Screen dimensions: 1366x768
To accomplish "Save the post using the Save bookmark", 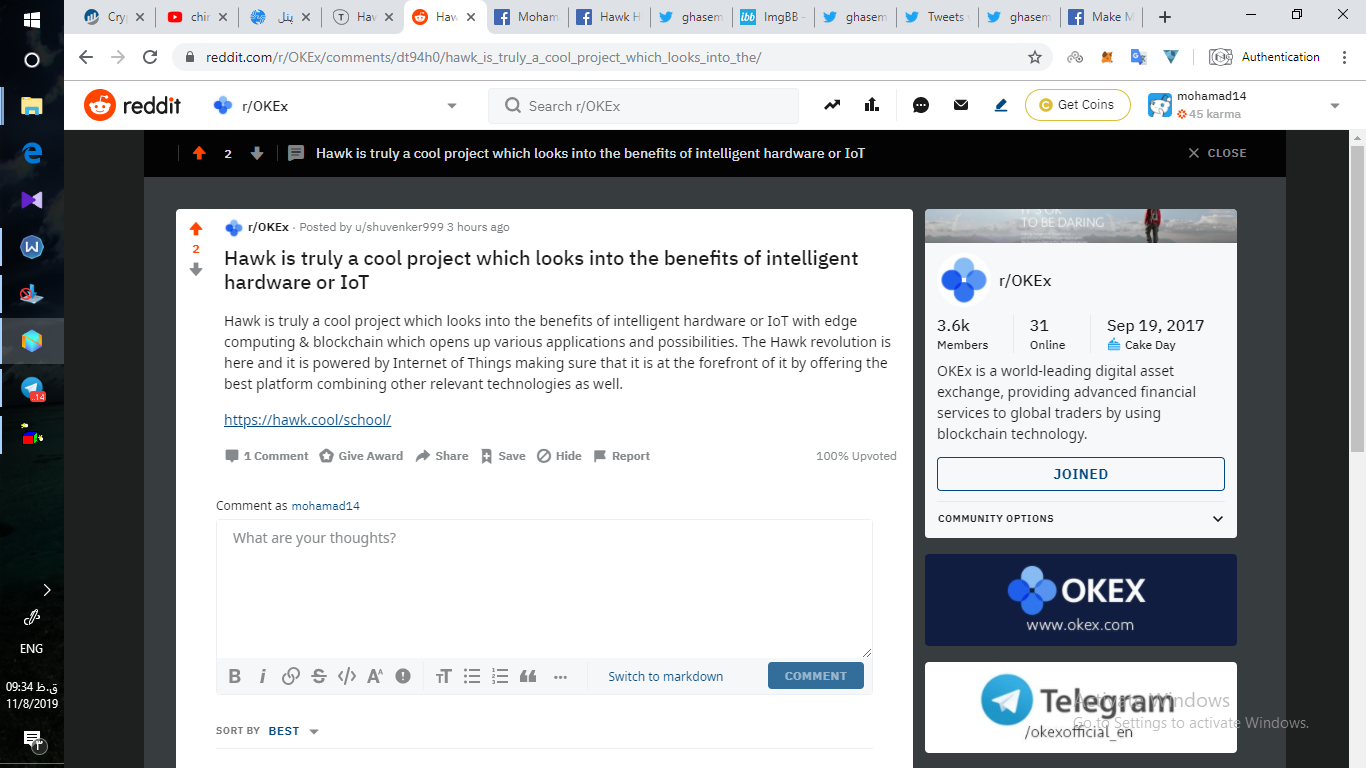I will [502, 456].
